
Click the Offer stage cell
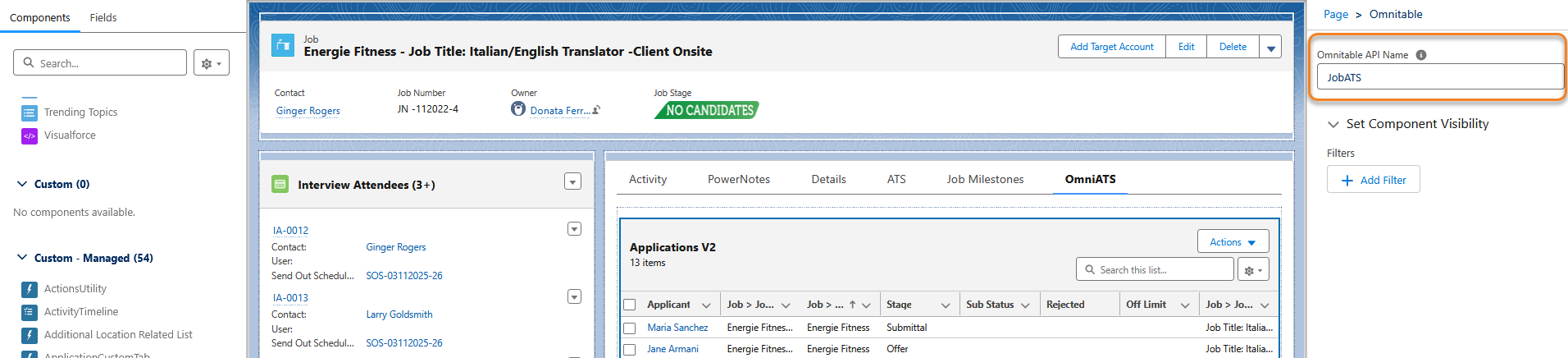pyautogui.click(x=897, y=349)
